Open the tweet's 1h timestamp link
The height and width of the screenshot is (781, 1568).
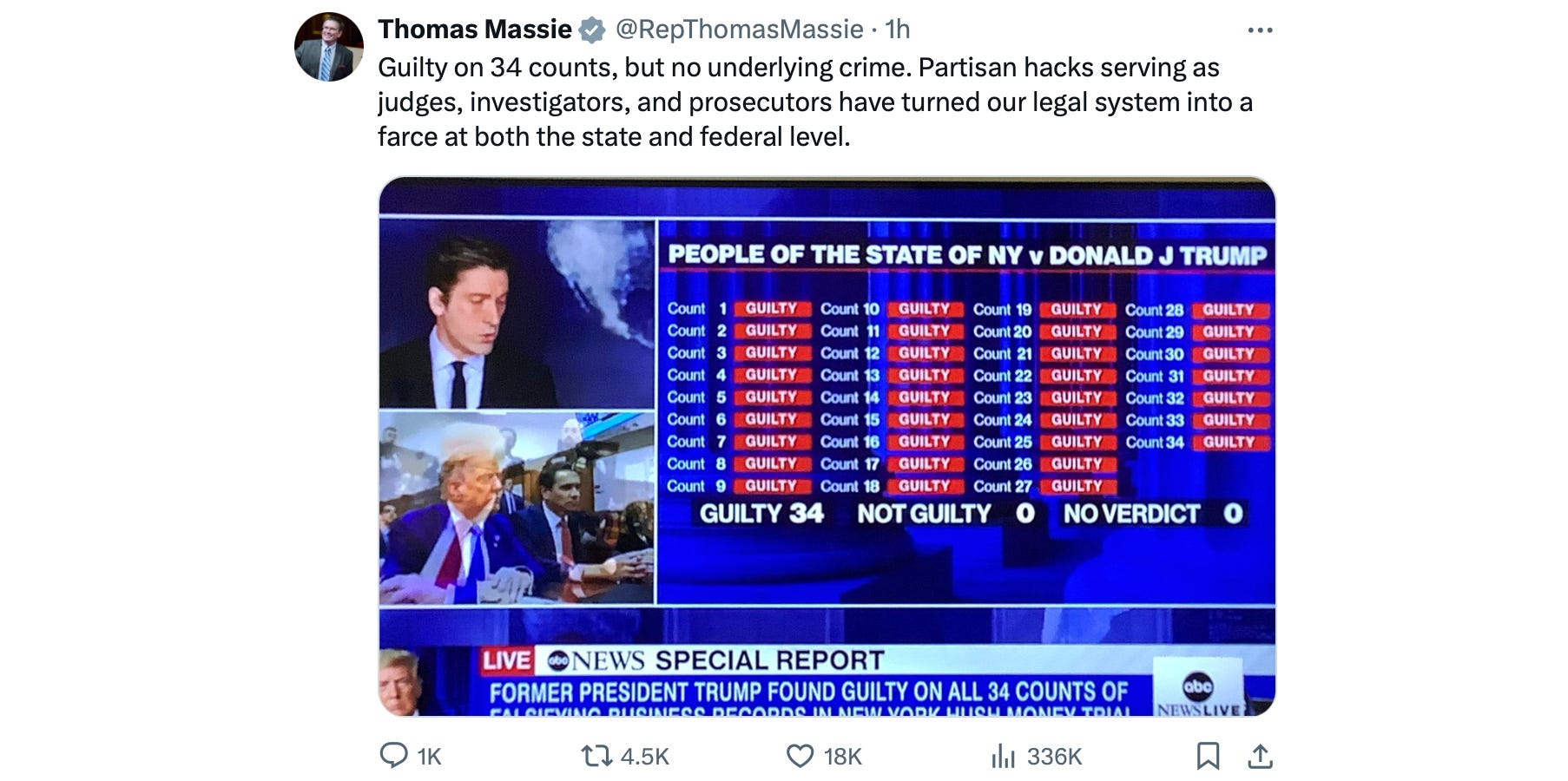pyautogui.click(x=897, y=30)
